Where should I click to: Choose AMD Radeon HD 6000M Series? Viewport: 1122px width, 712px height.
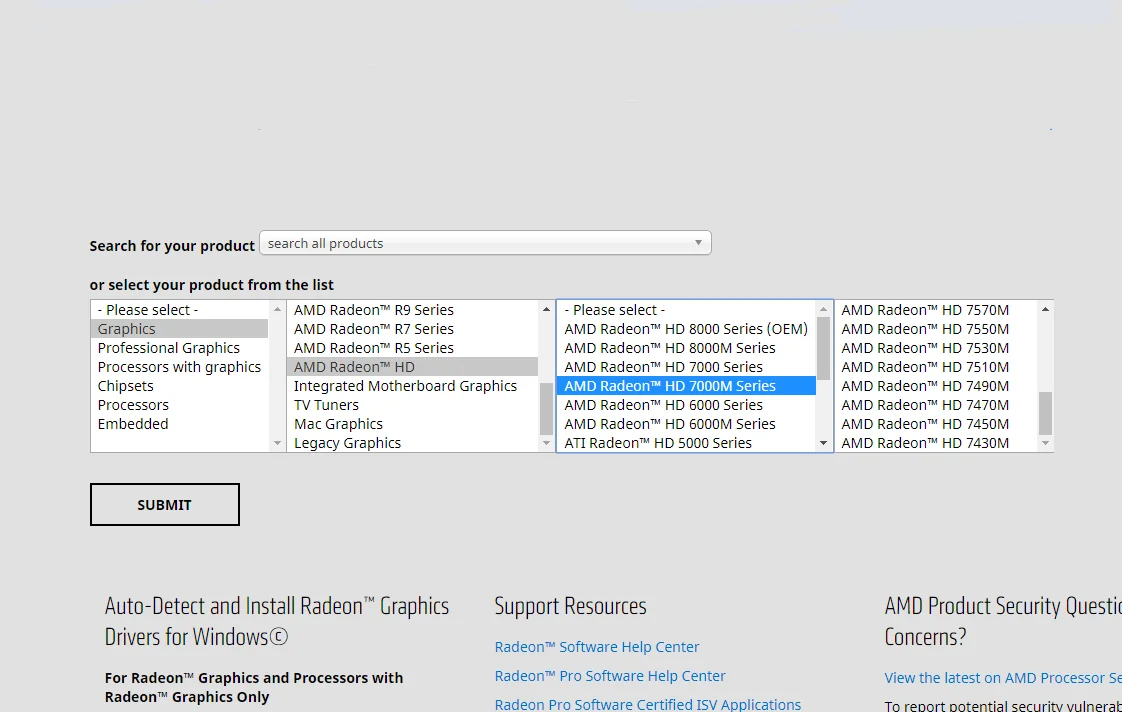tap(687, 424)
